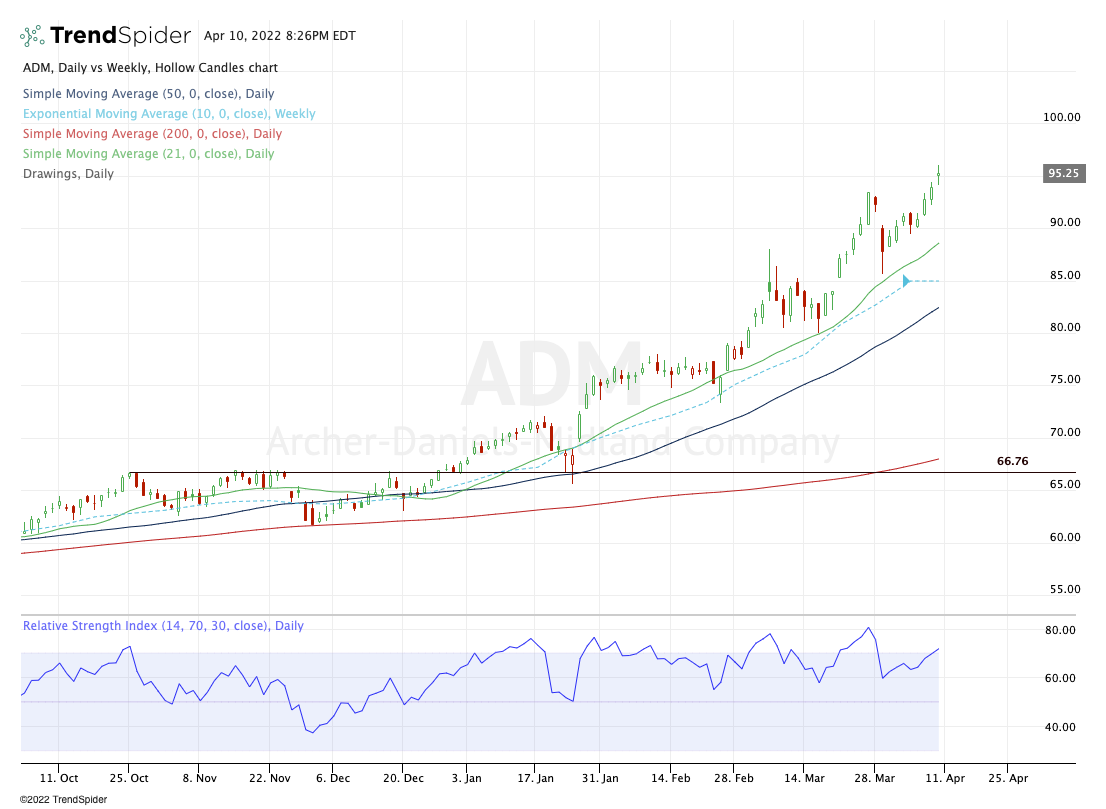Click the 31. Jan date label
This screenshot has height=809, width=1106.
(600, 778)
